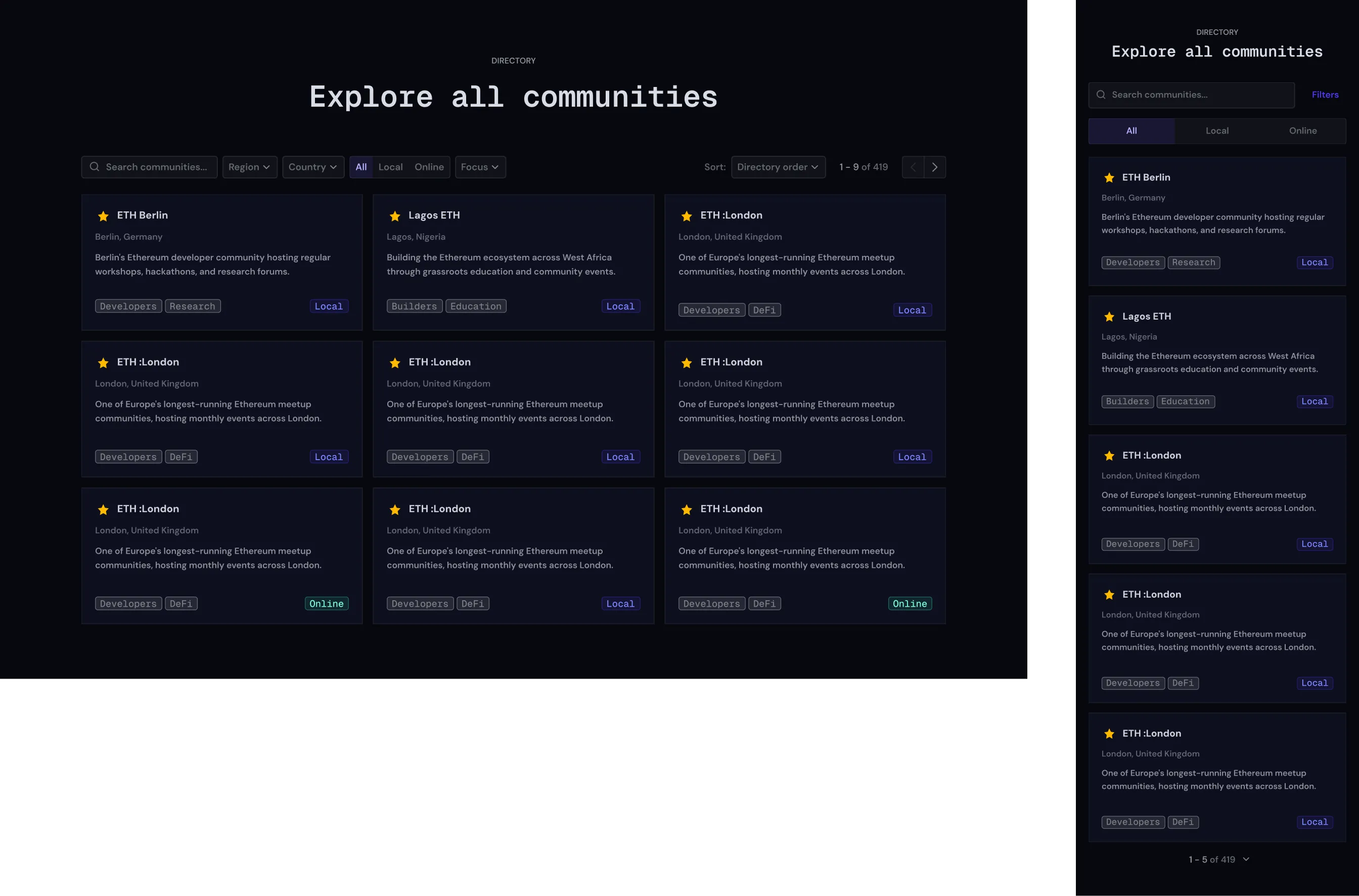Expand the 1 – 5 of 419 pagination chevron
1359x896 pixels.
click(1246, 859)
